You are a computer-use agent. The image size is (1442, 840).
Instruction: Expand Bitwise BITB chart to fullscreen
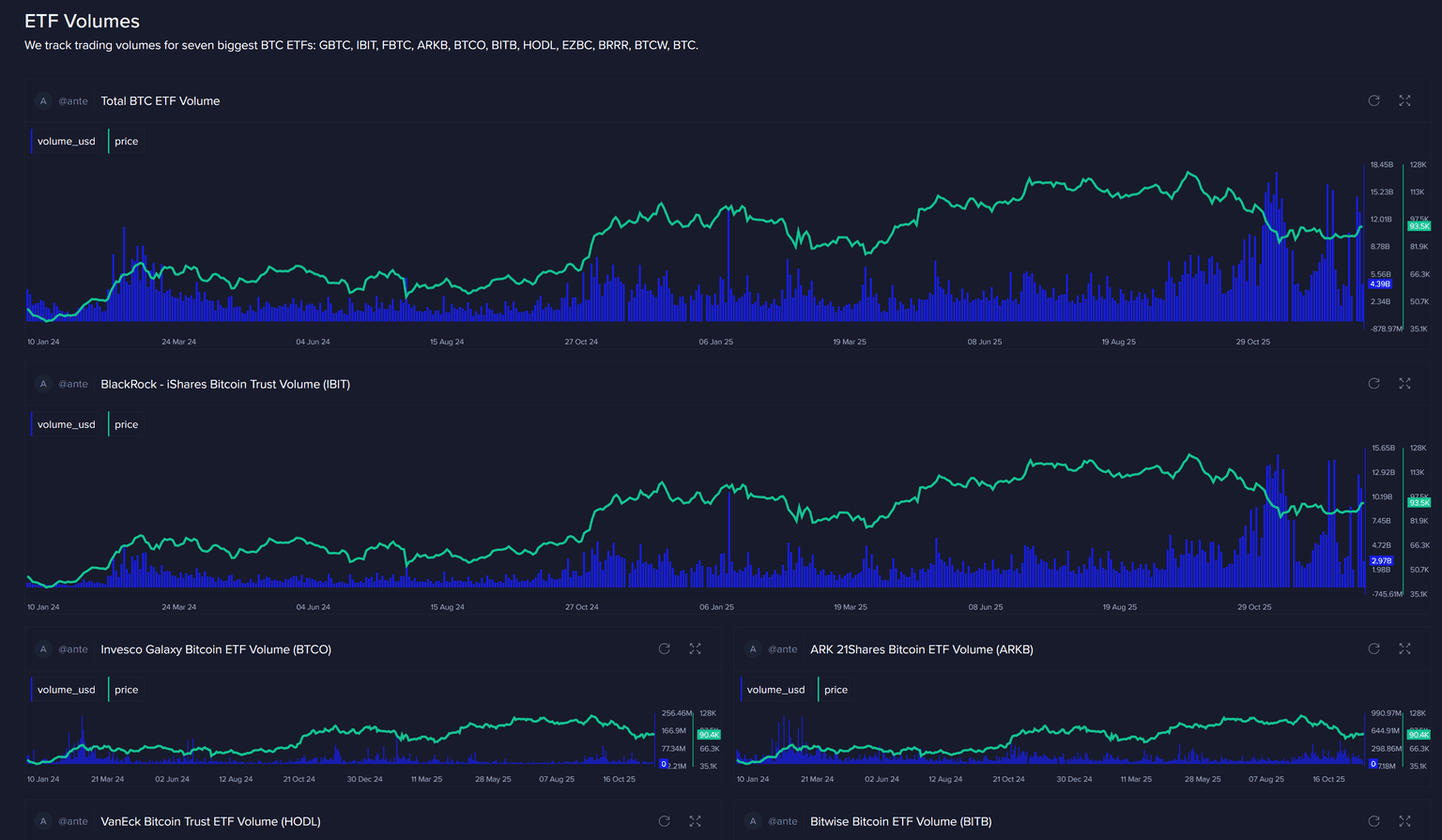[1404, 821]
